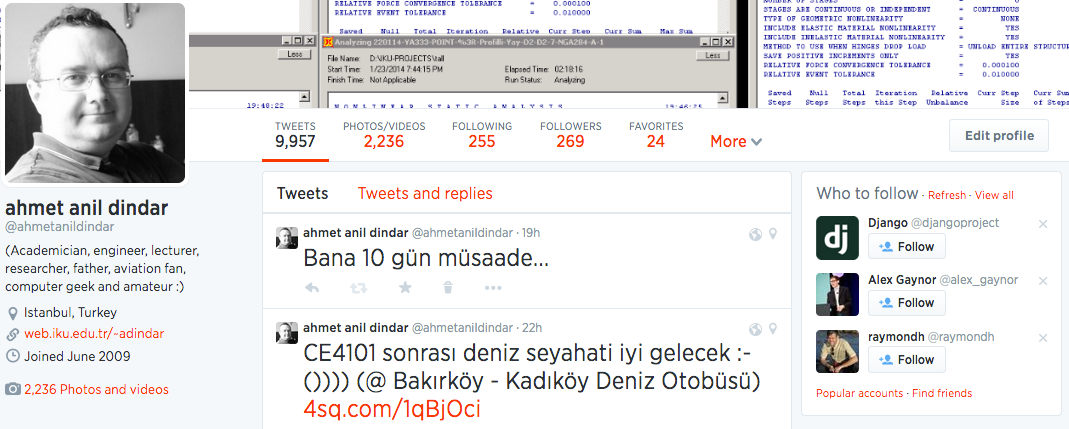Follow Alex Gaynor
Screen dimensions: 1069x429
[907, 303]
